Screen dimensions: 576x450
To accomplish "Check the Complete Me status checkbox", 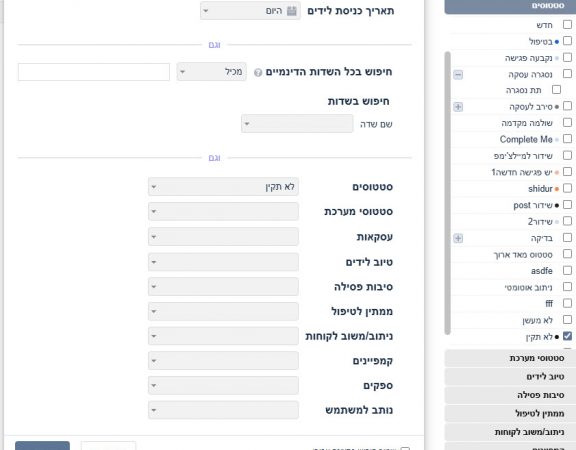I will pyautogui.click(x=567, y=139).
